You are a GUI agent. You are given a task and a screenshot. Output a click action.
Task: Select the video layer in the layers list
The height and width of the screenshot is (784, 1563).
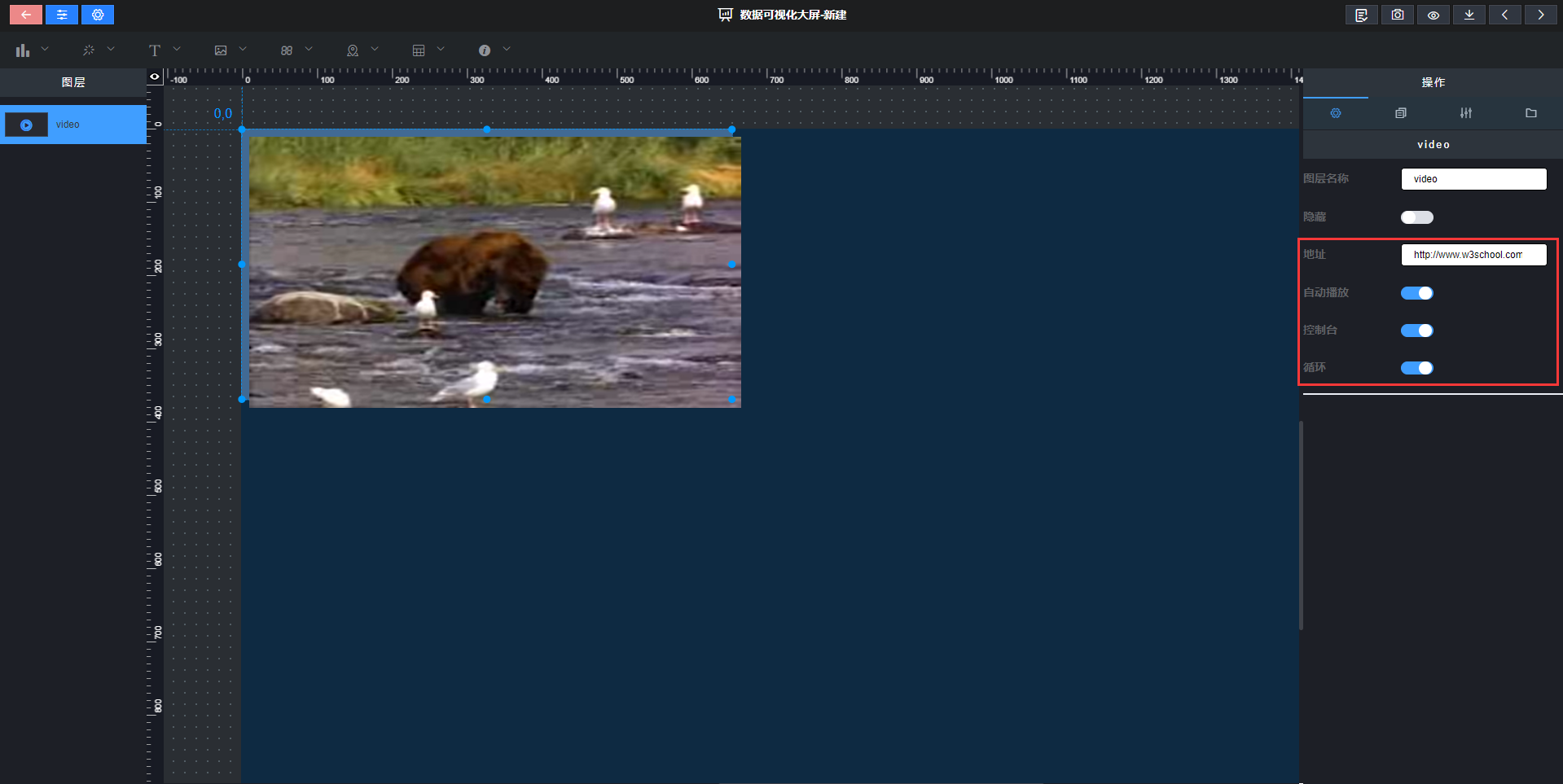(73, 125)
